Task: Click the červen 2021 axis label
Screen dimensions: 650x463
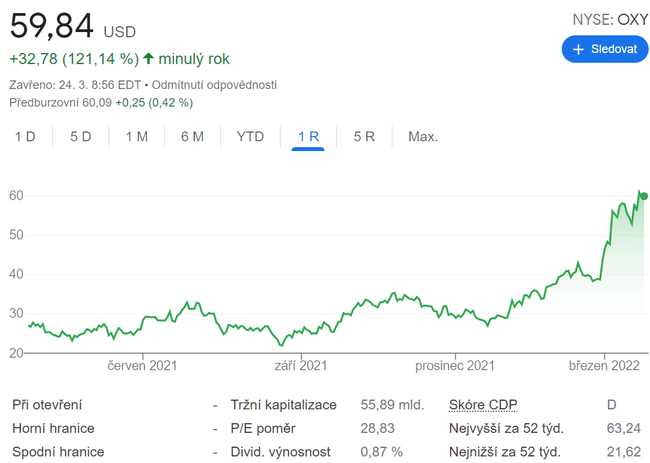Action: (x=143, y=367)
